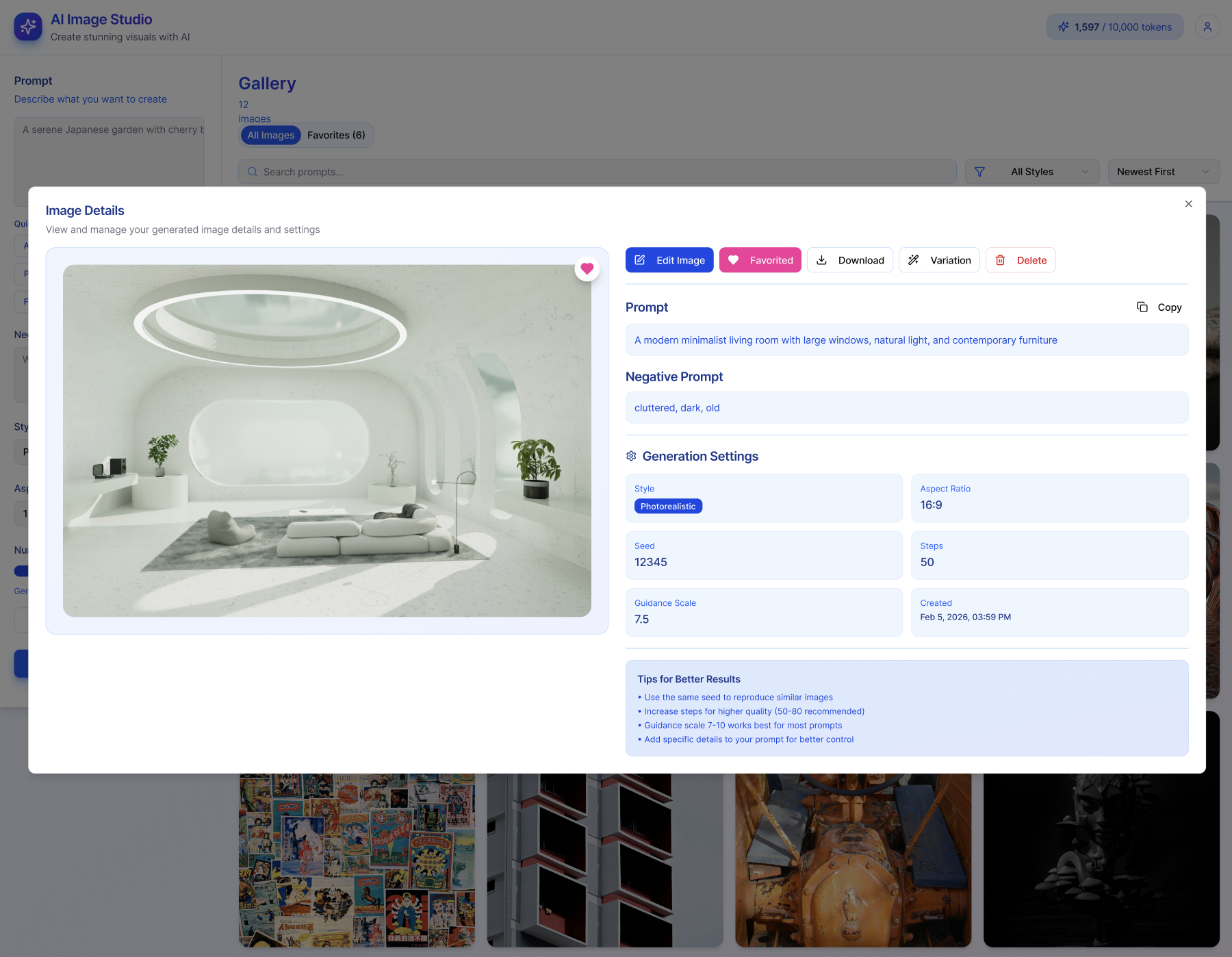The image size is (1232, 957).
Task: Click the Delete trash icon
Action: [x=1001, y=260]
